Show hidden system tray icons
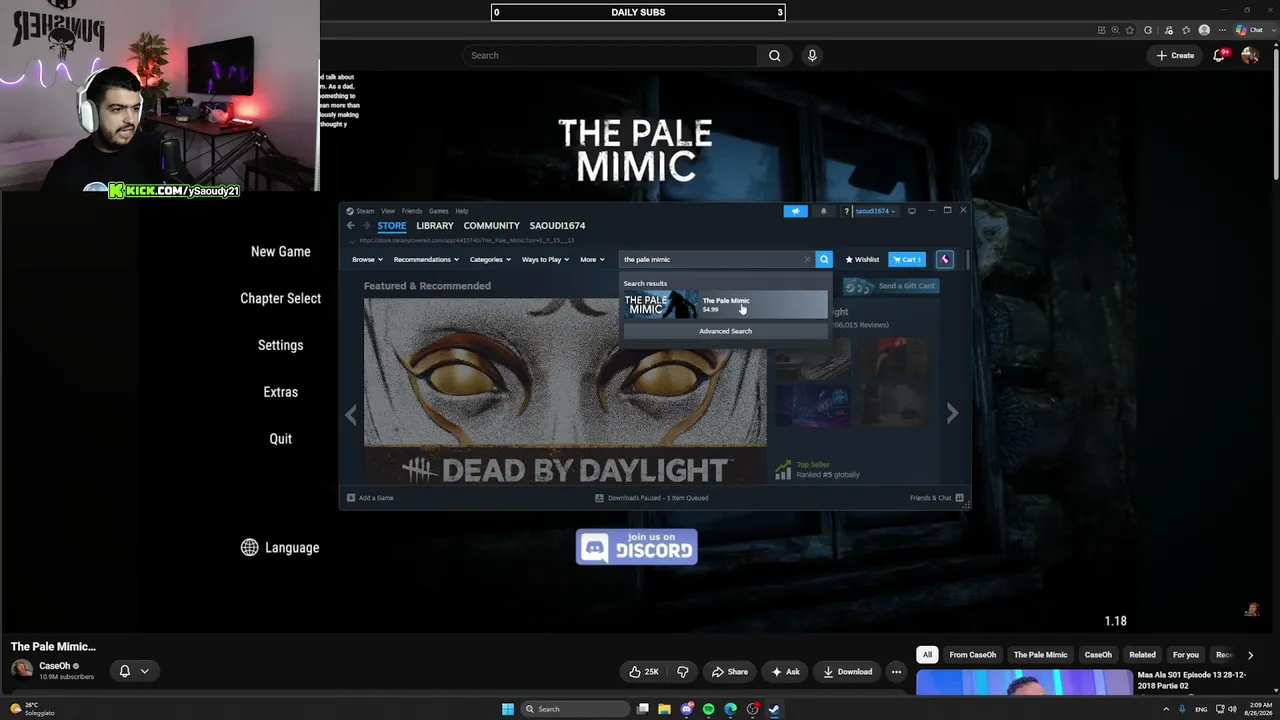The width and height of the screenshot is (1280, 720). click(x=1166, y=709)
